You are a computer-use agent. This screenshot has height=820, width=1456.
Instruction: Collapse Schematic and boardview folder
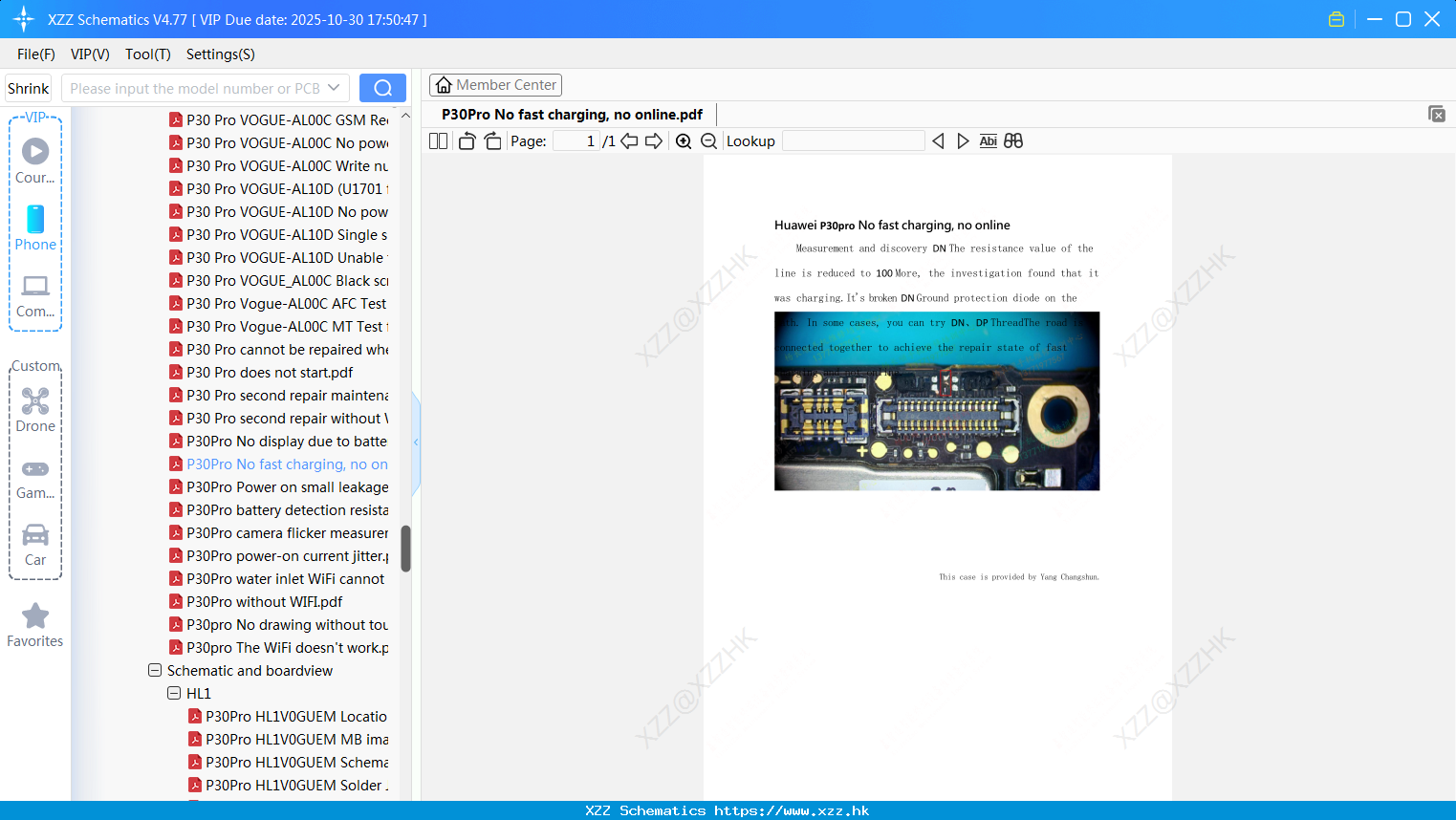coord(155,671)
